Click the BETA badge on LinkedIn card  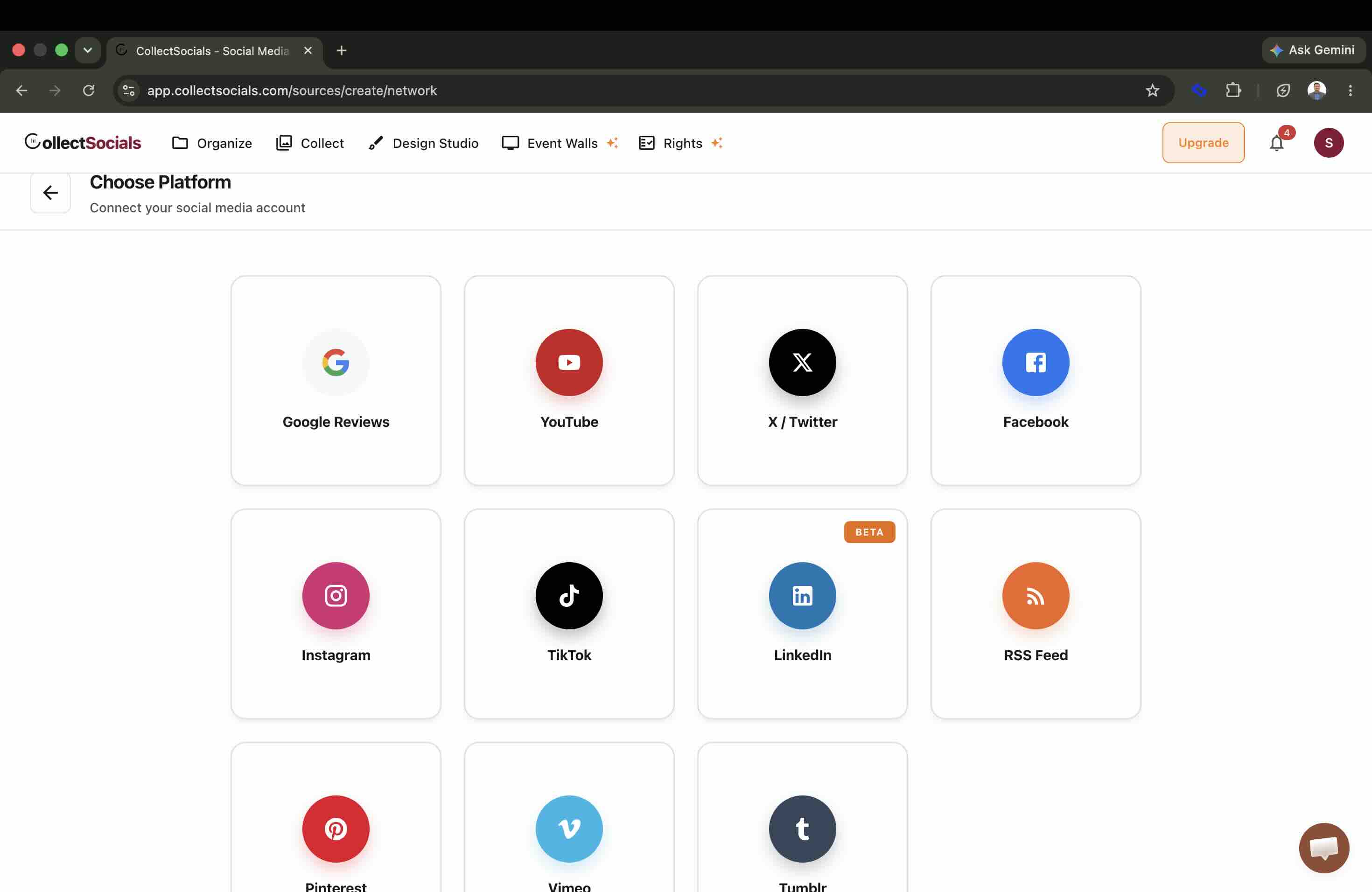(869, 532)
